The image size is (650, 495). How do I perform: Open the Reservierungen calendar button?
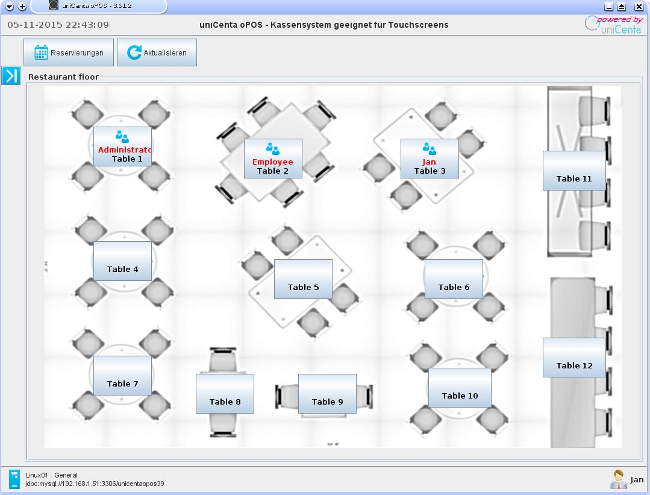pyautogui.click(x=68, y=53)
